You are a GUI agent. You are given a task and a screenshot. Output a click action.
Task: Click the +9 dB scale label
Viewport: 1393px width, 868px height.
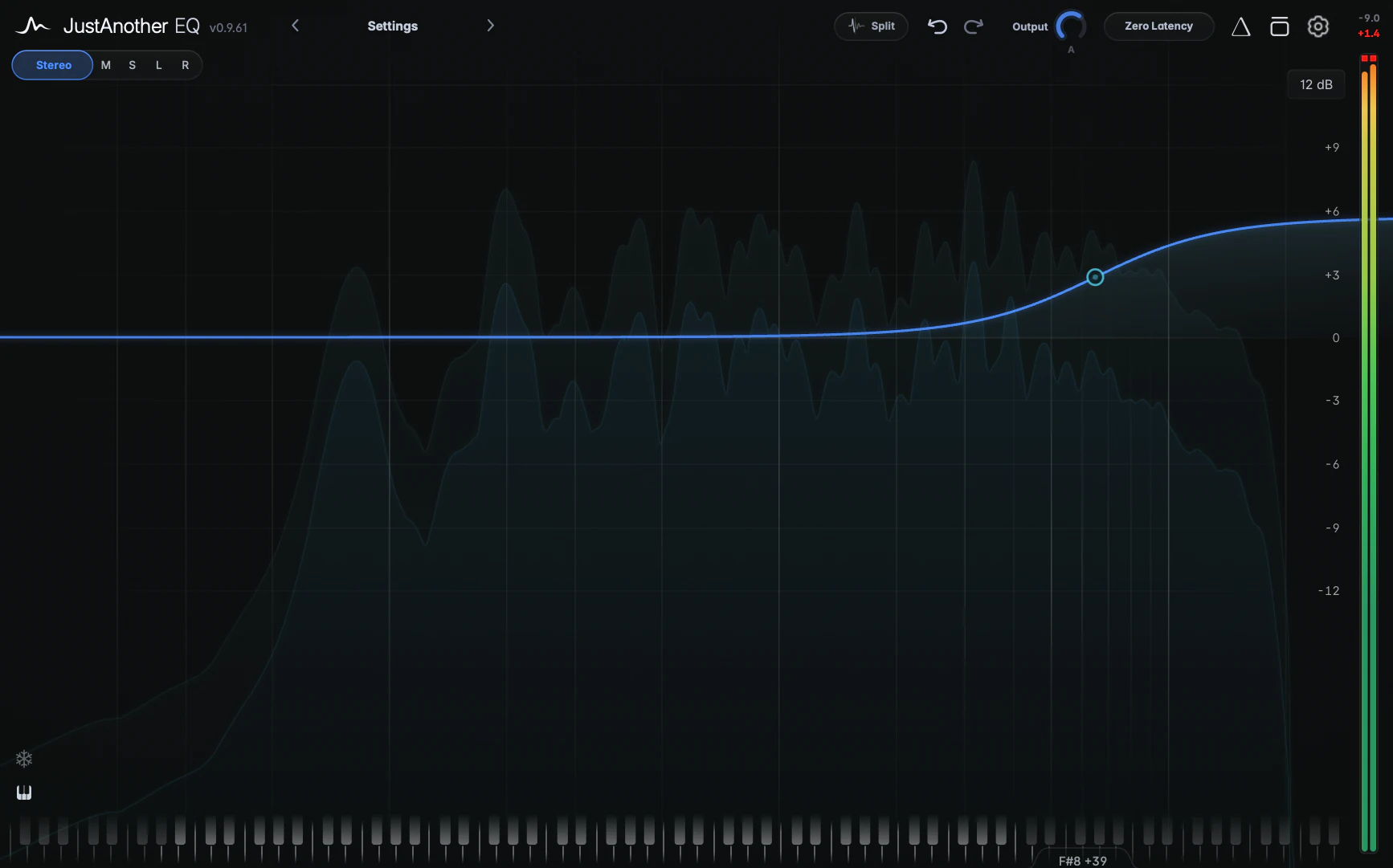point(1331,147)
